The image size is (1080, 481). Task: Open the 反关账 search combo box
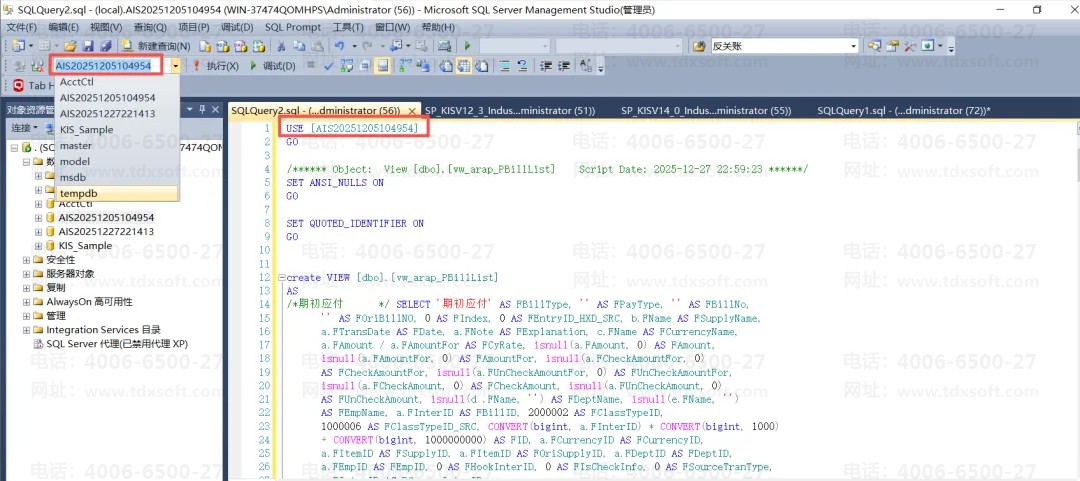pos(784,45)
